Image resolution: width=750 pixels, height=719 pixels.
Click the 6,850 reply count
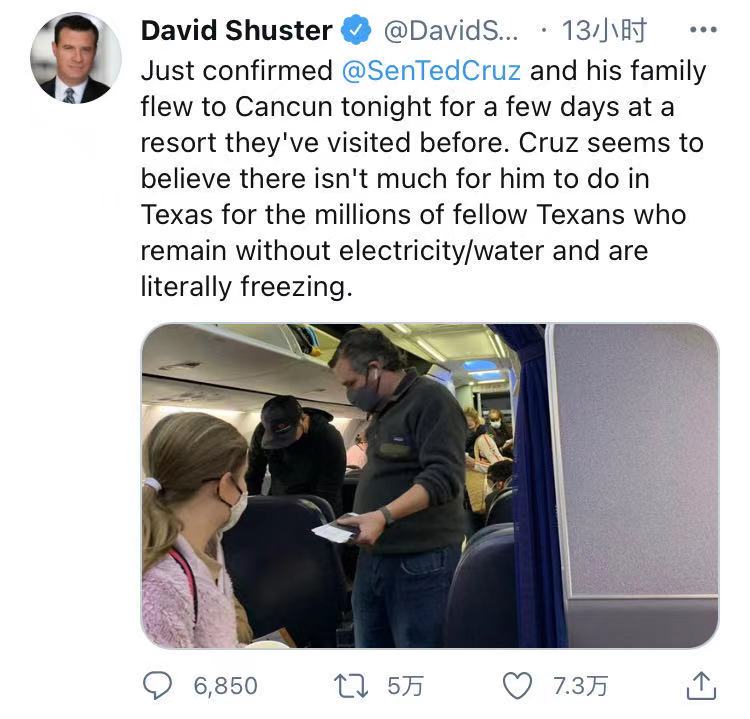pos(224,686)
